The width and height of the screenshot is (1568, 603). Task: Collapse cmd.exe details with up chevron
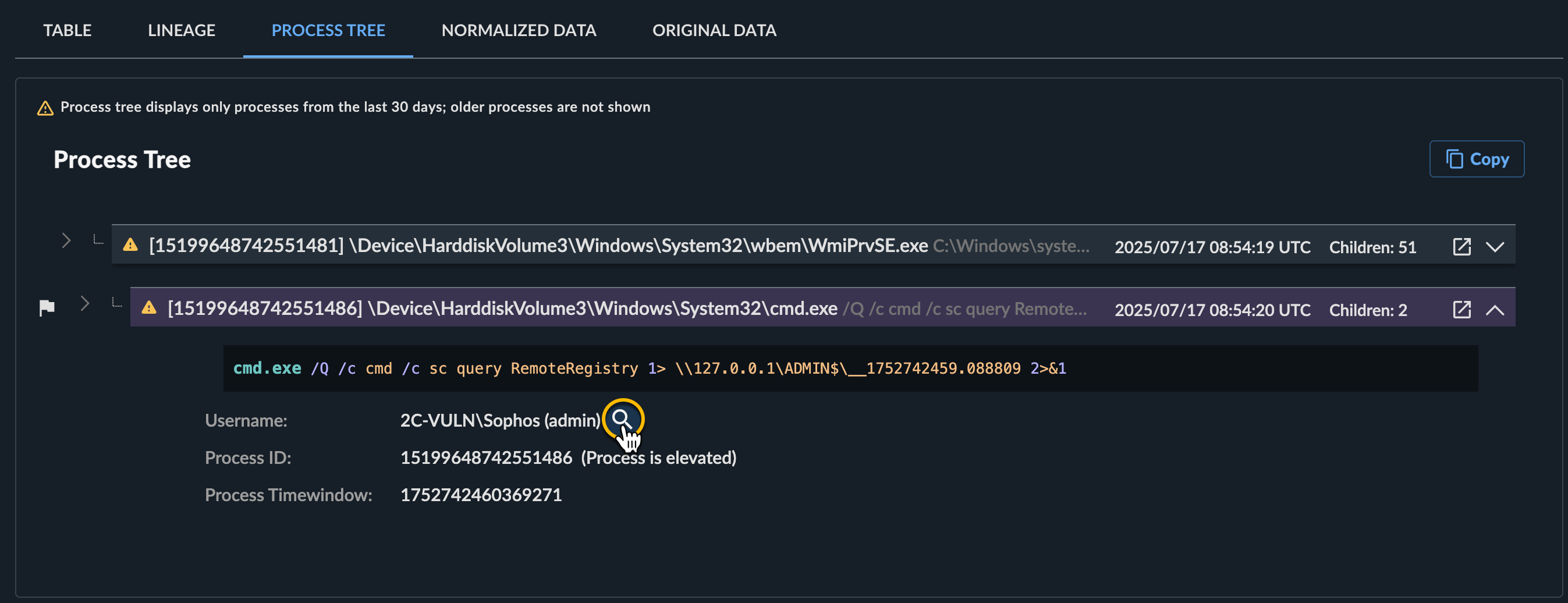pyautogui.click(x=1495, y=310)
